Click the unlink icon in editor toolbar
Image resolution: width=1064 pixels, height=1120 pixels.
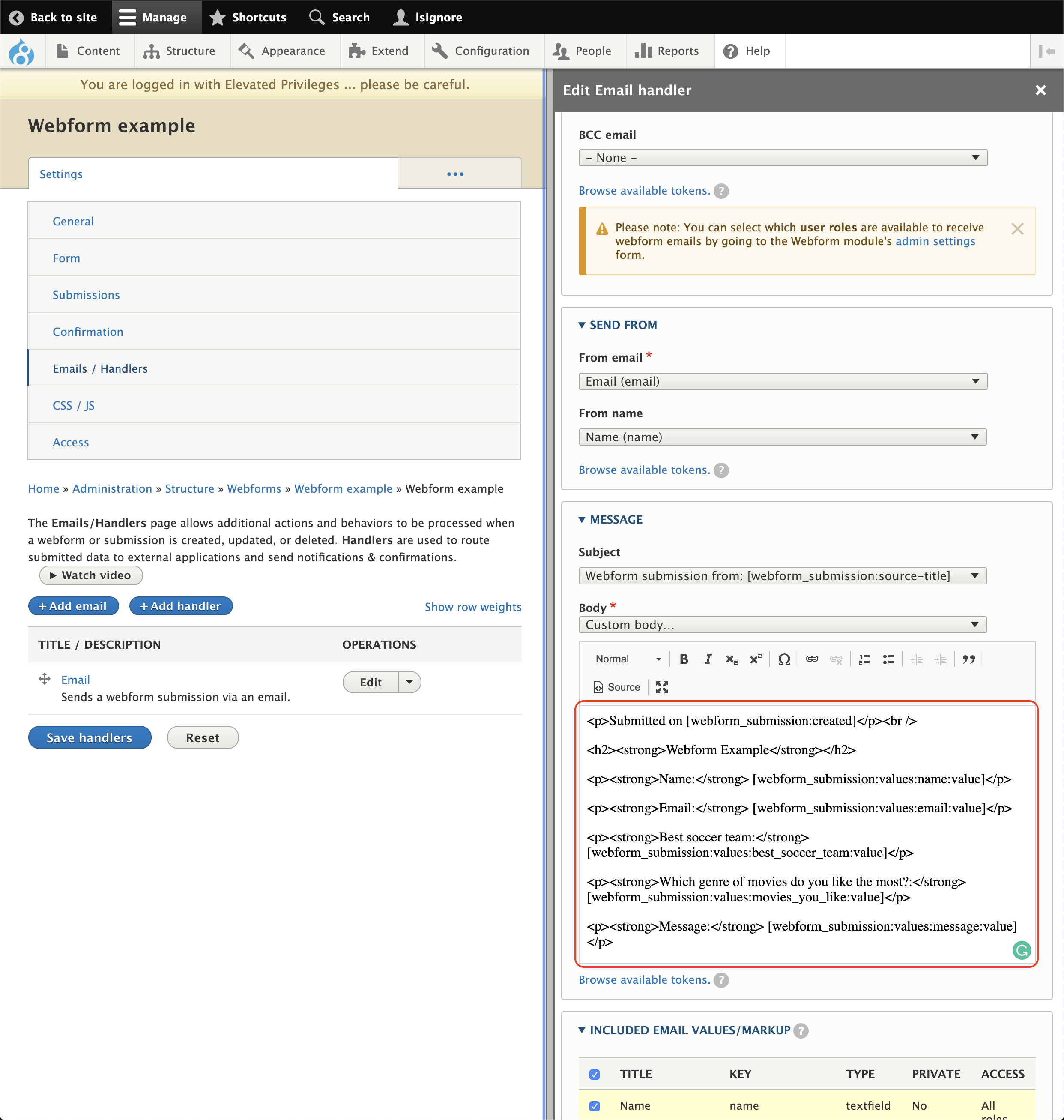tap(836, 659)
